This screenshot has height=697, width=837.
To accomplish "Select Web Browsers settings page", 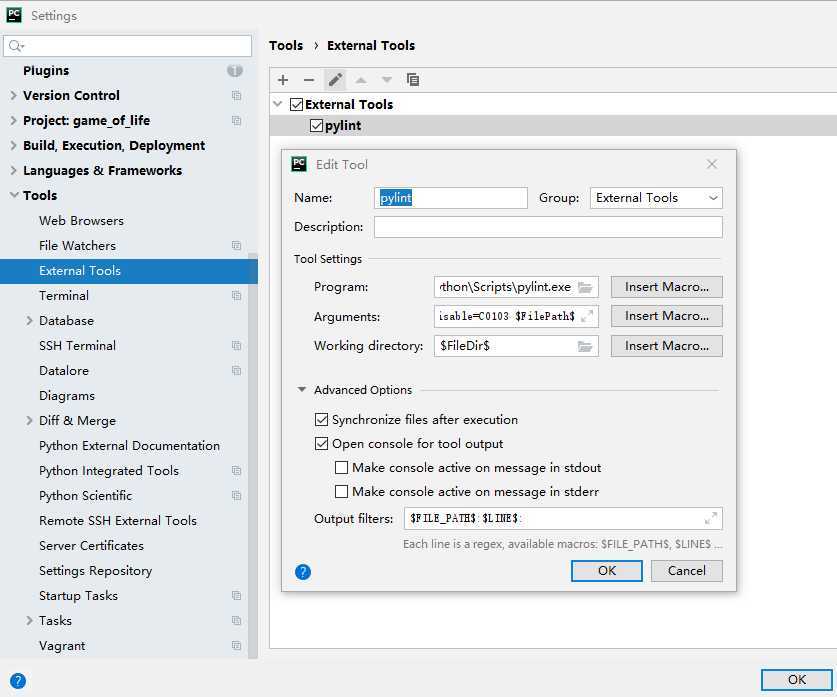I will [81, 220].
